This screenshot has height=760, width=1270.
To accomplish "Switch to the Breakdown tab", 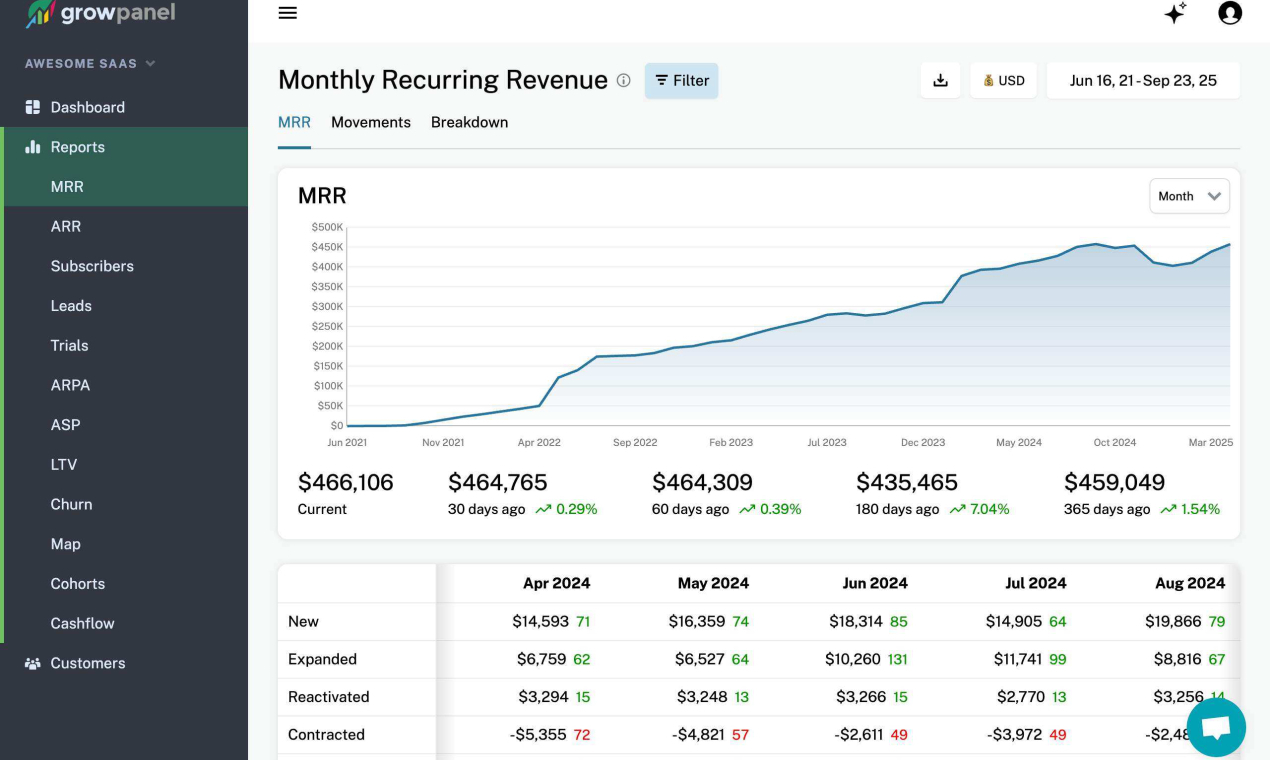I will (469, 122).
